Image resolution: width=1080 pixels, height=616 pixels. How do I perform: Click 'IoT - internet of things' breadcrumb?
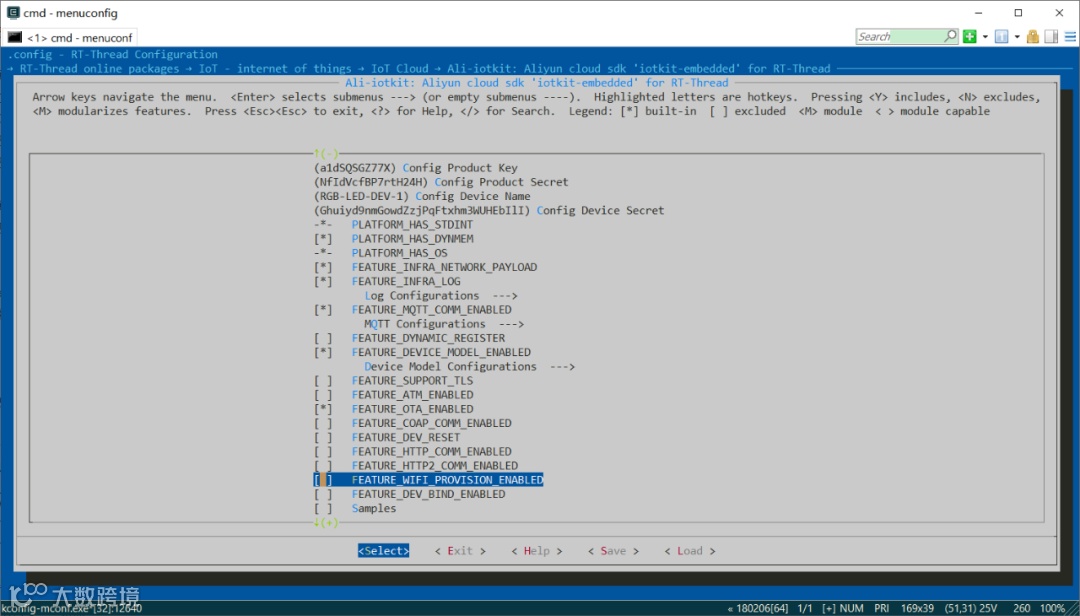tap(276, 68)
